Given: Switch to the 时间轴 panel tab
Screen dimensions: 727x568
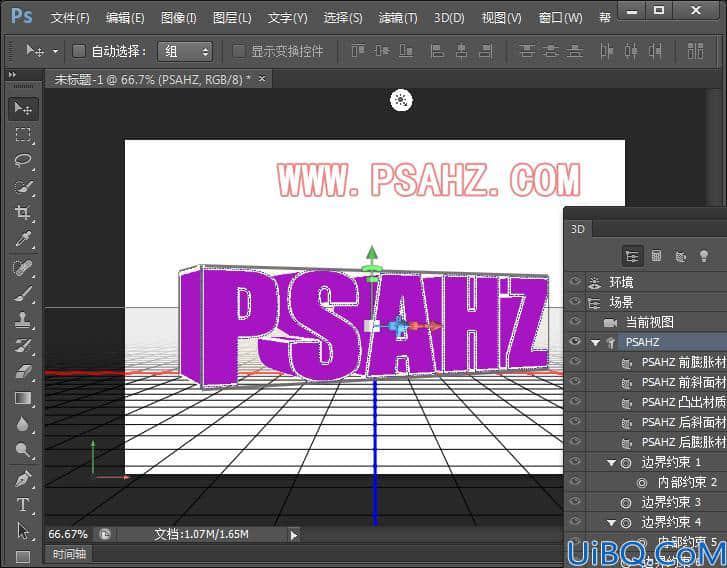Looking at the screenshot, I should [69, 554].
